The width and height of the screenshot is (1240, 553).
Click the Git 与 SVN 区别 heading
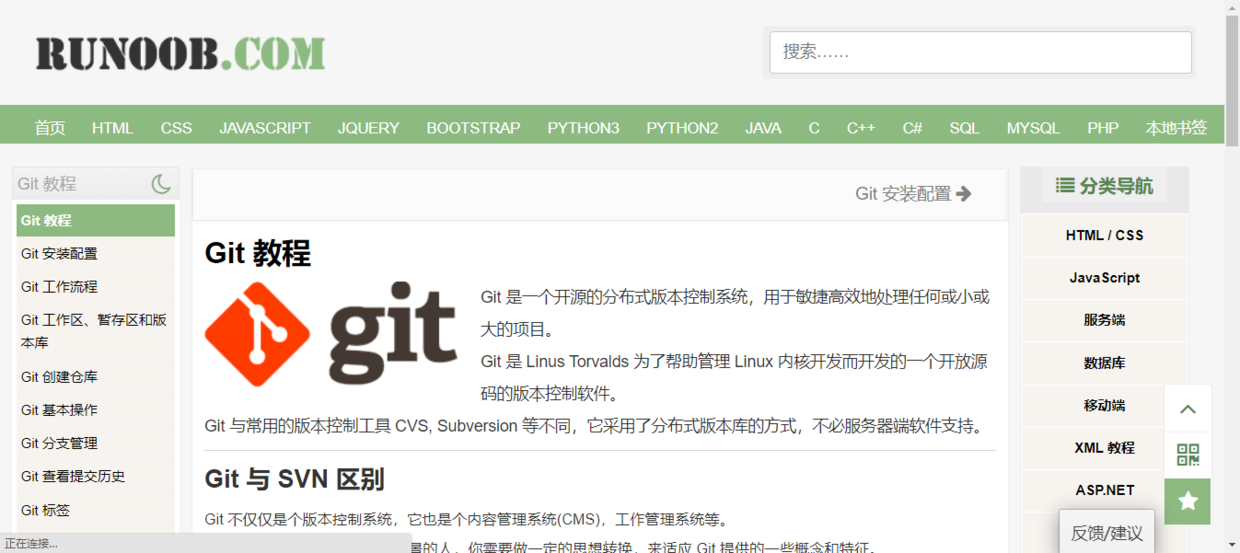(294, 480)
